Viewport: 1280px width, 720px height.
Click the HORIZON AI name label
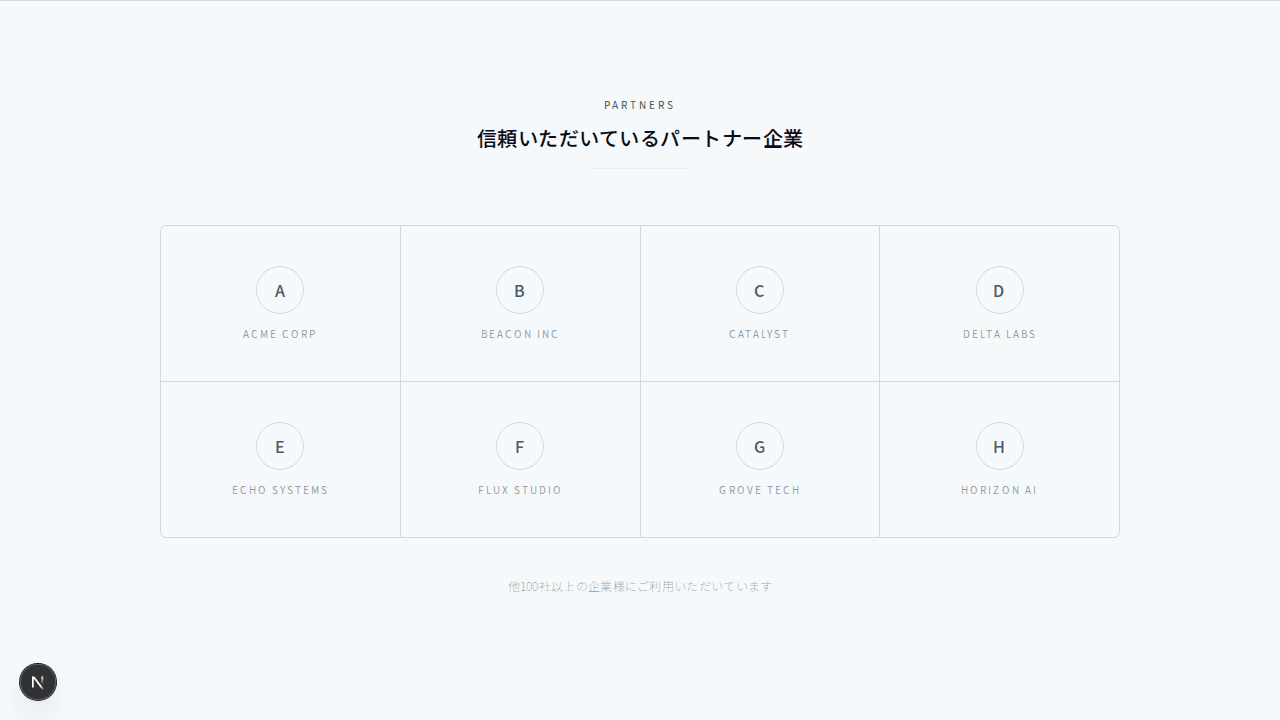tap(1000, 490)
